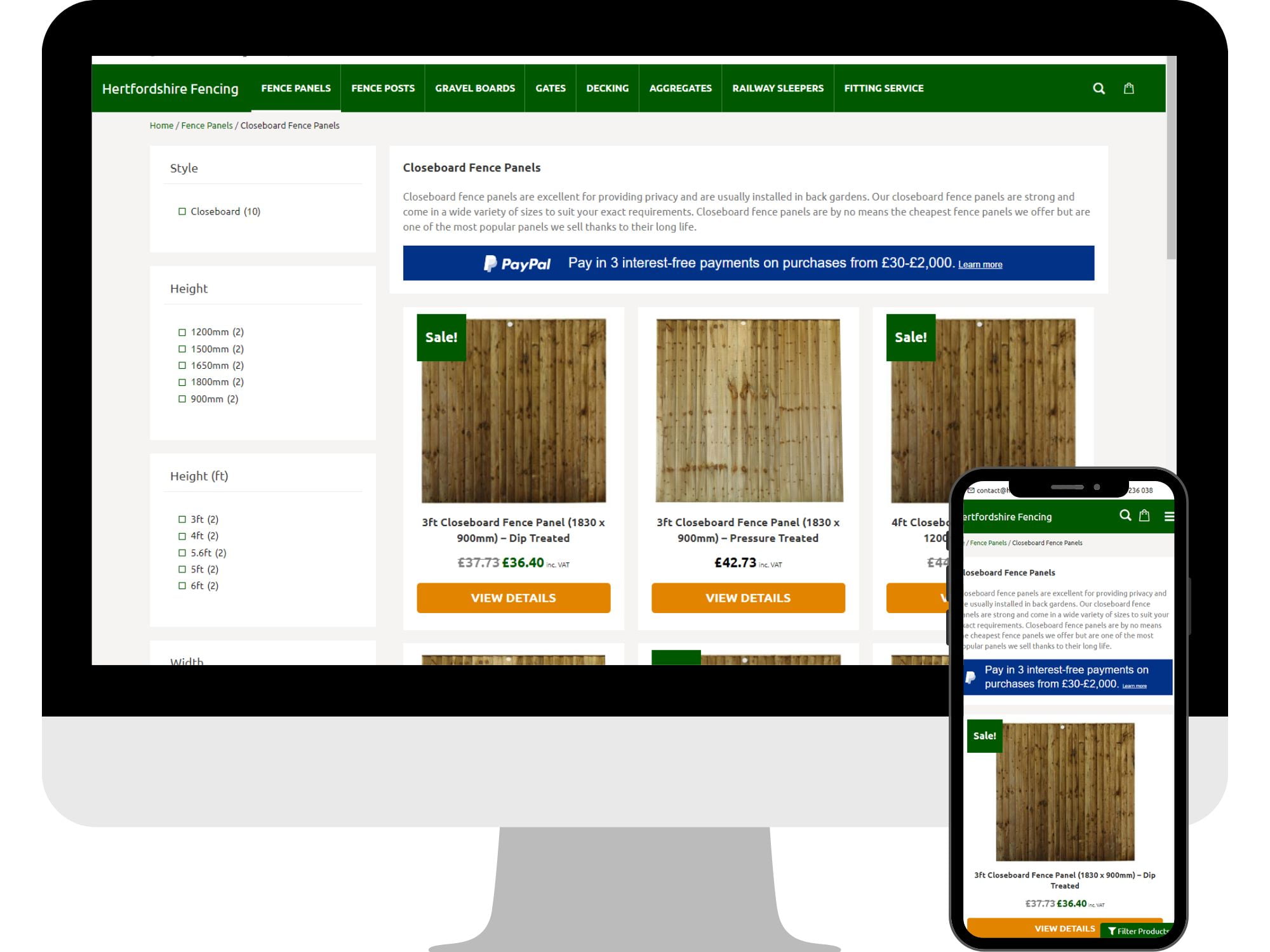Click VIEW DETAILS for dip treated panel
Screen dimensions: 1270x952
[x=513, y=597]
